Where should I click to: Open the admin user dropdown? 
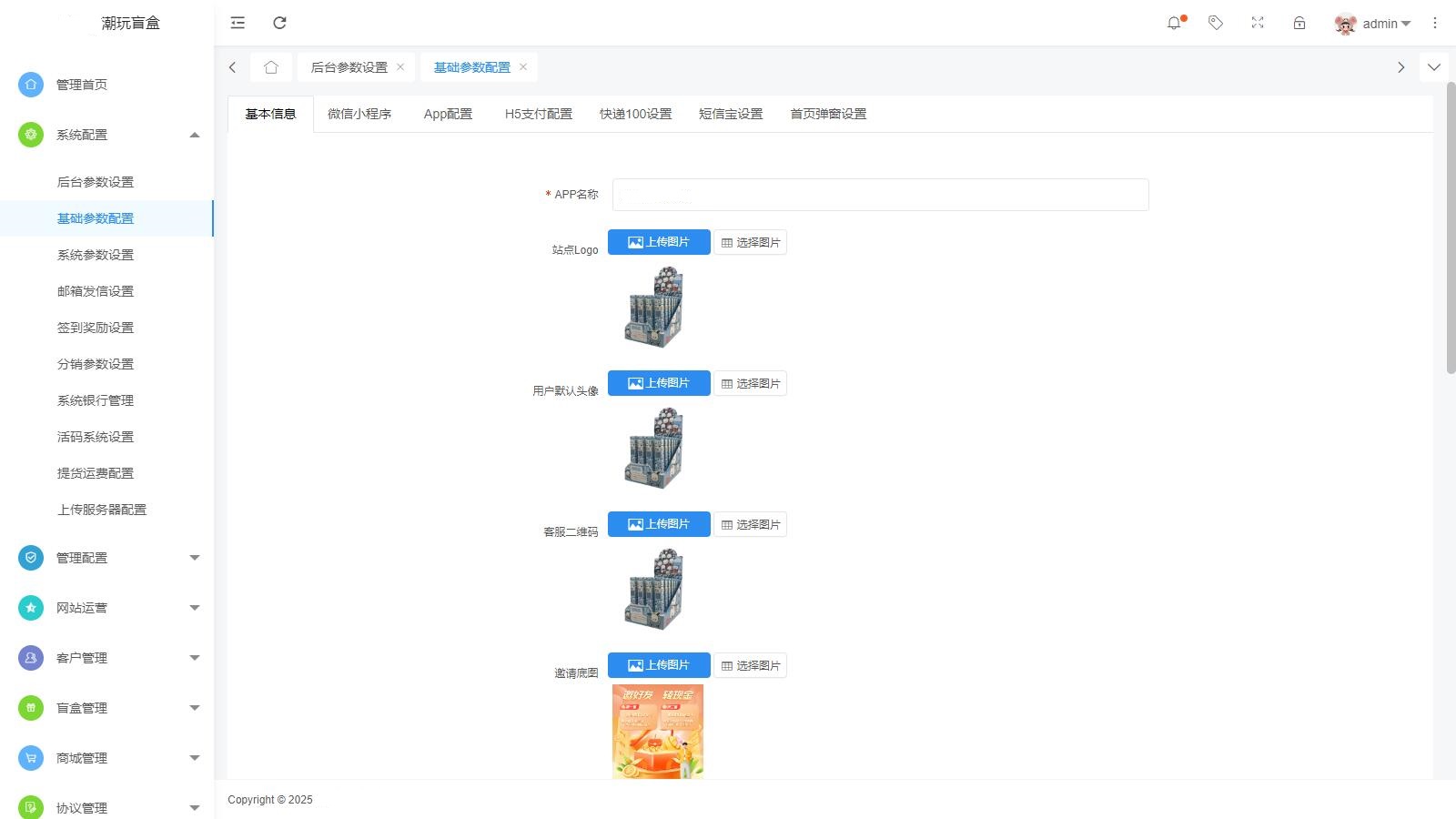click(1387, 24)
